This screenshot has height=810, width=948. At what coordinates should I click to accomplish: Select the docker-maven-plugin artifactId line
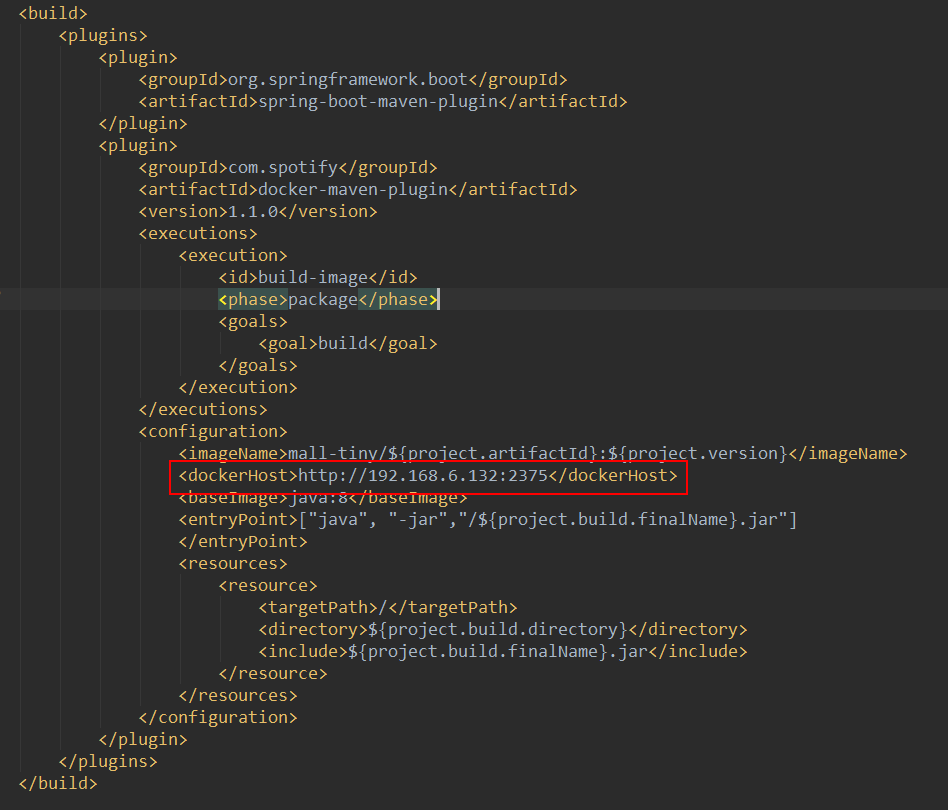coord(357,190)
